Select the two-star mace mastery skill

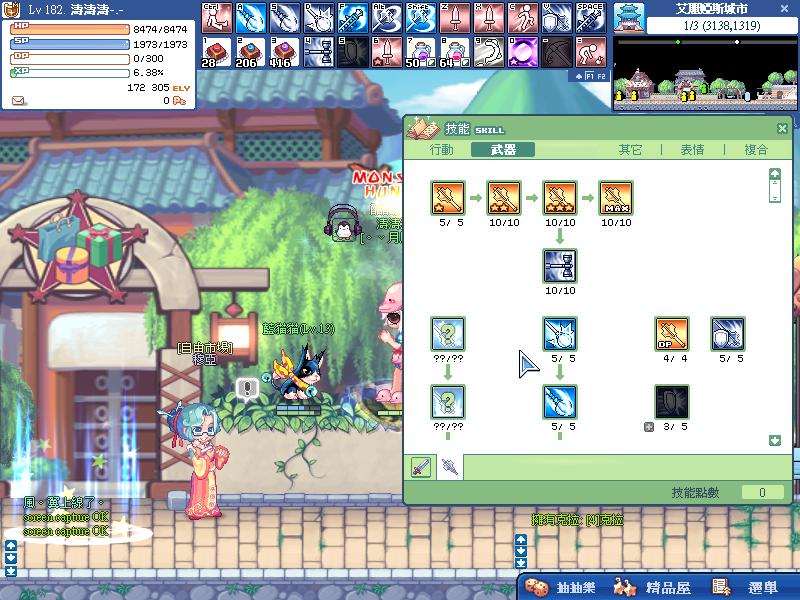click(504, 197)
